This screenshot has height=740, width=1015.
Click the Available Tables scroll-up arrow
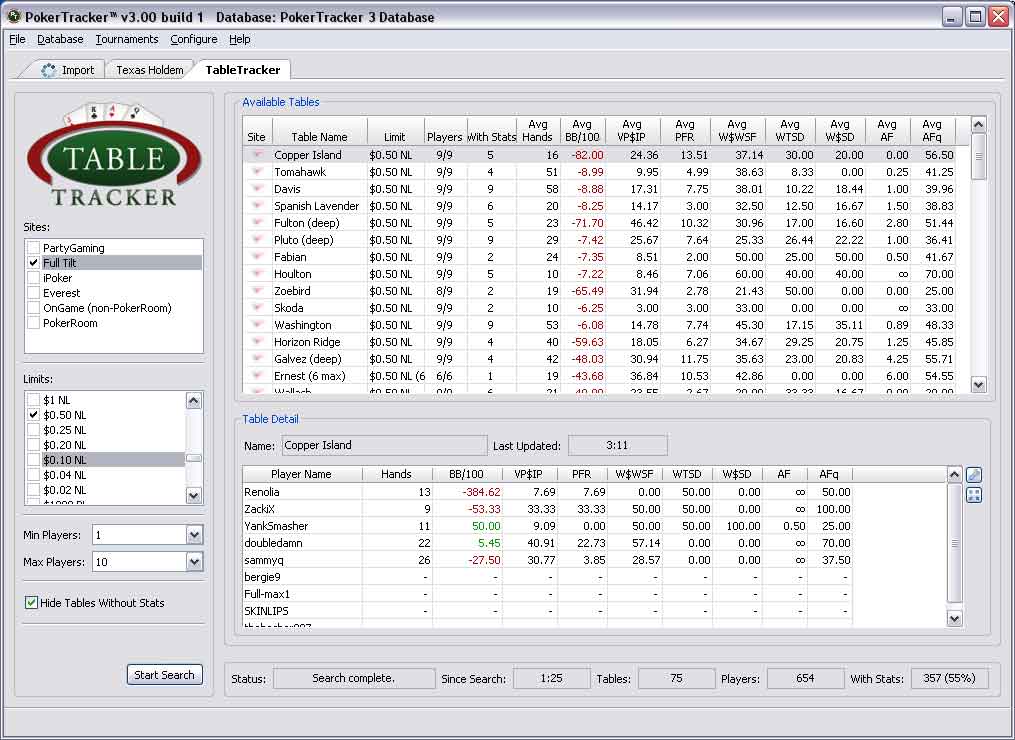tap(979, 124)
